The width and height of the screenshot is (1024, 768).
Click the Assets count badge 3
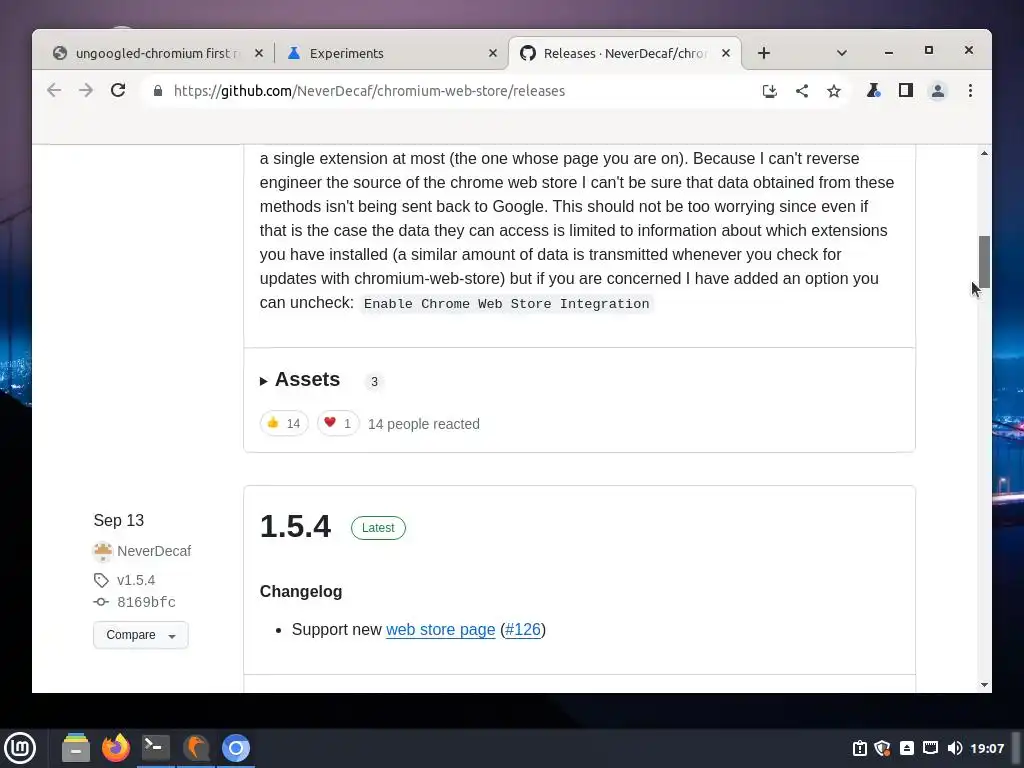tap(374, 381)
